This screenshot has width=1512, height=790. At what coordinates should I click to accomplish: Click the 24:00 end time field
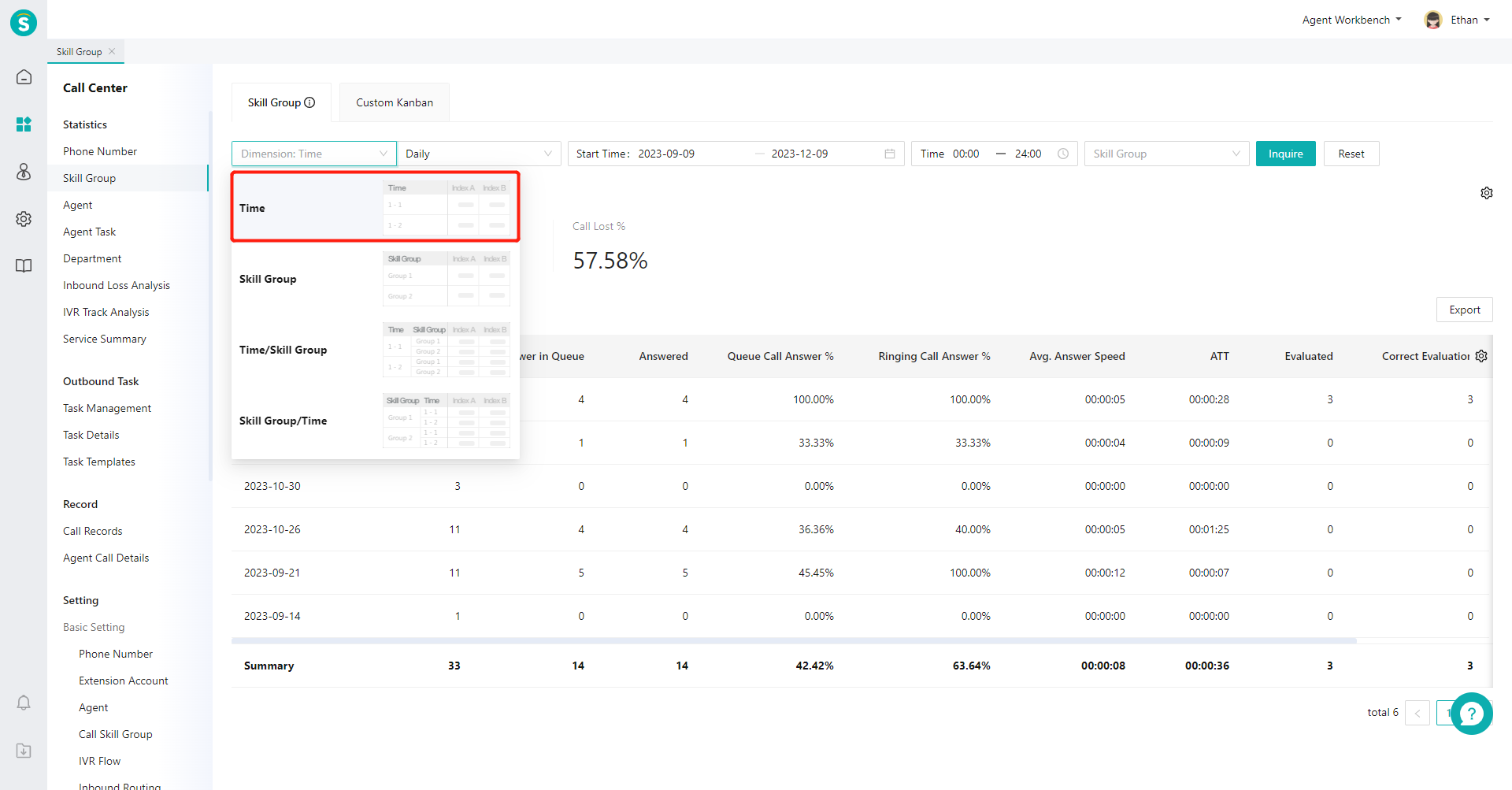(1028, 154)
